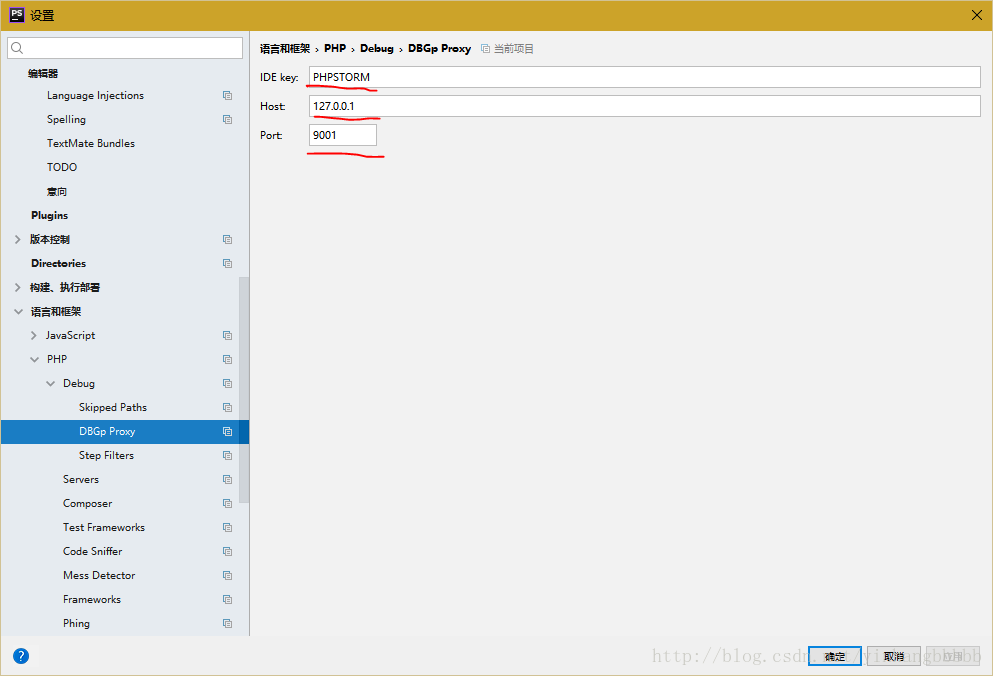Viewport: 993px width, 676px height.
Task: Open TextMate Bundles settings
Action: pos(91,144)
